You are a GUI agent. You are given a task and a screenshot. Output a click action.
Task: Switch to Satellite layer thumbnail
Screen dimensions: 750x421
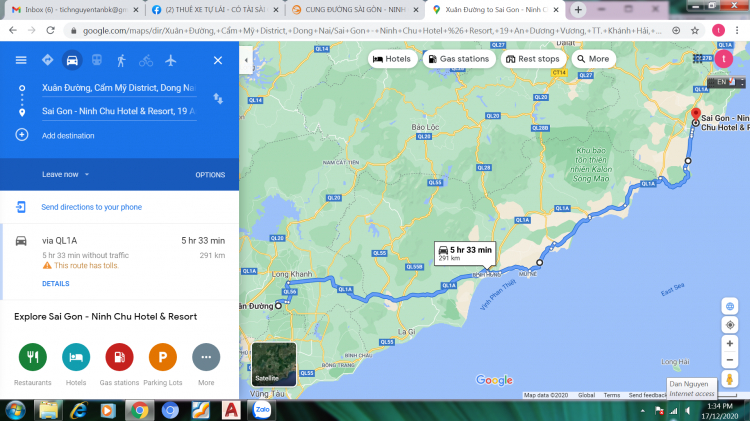coord(274,364)
